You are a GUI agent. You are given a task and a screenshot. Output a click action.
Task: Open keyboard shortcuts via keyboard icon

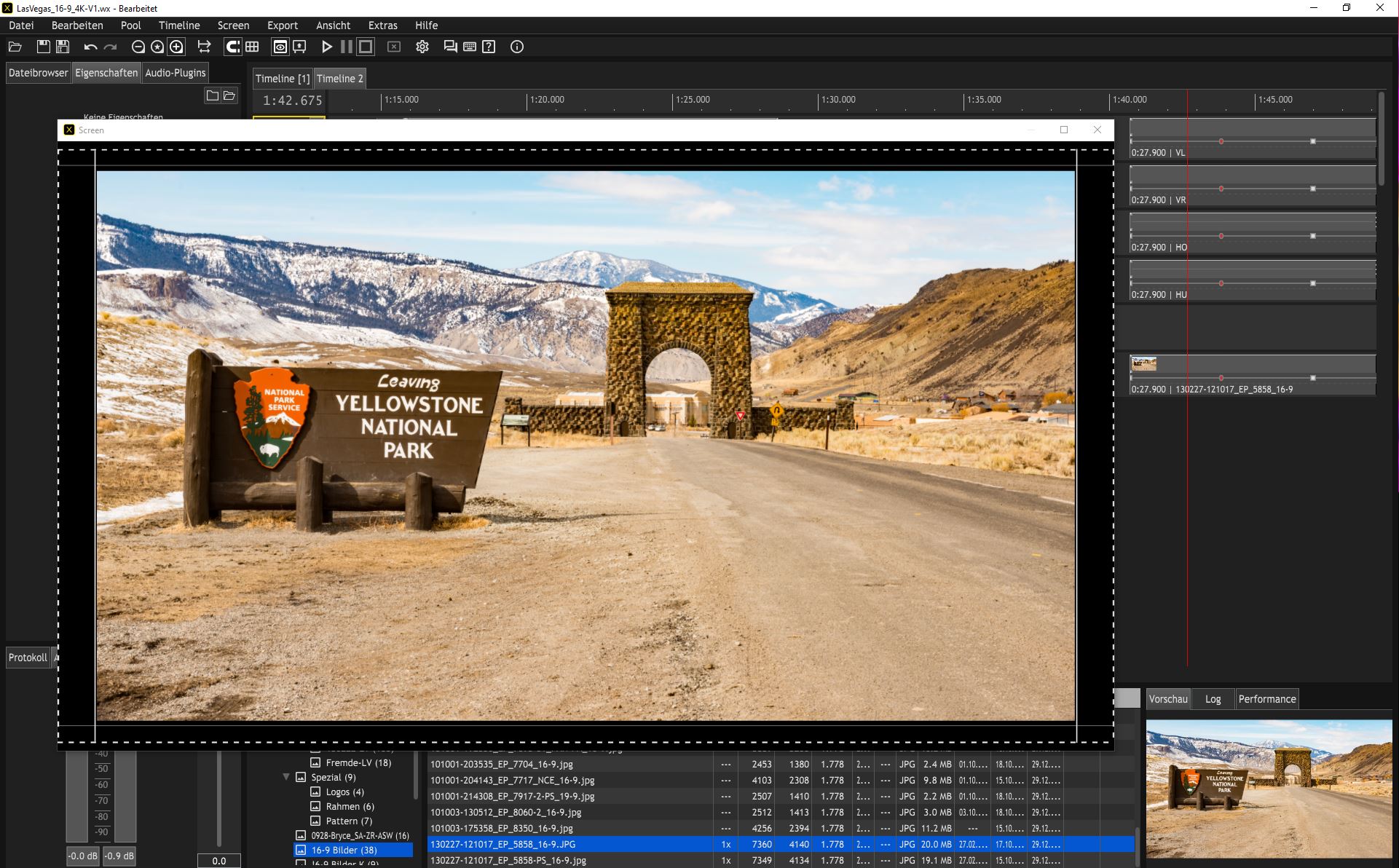(x=470, y=47)
